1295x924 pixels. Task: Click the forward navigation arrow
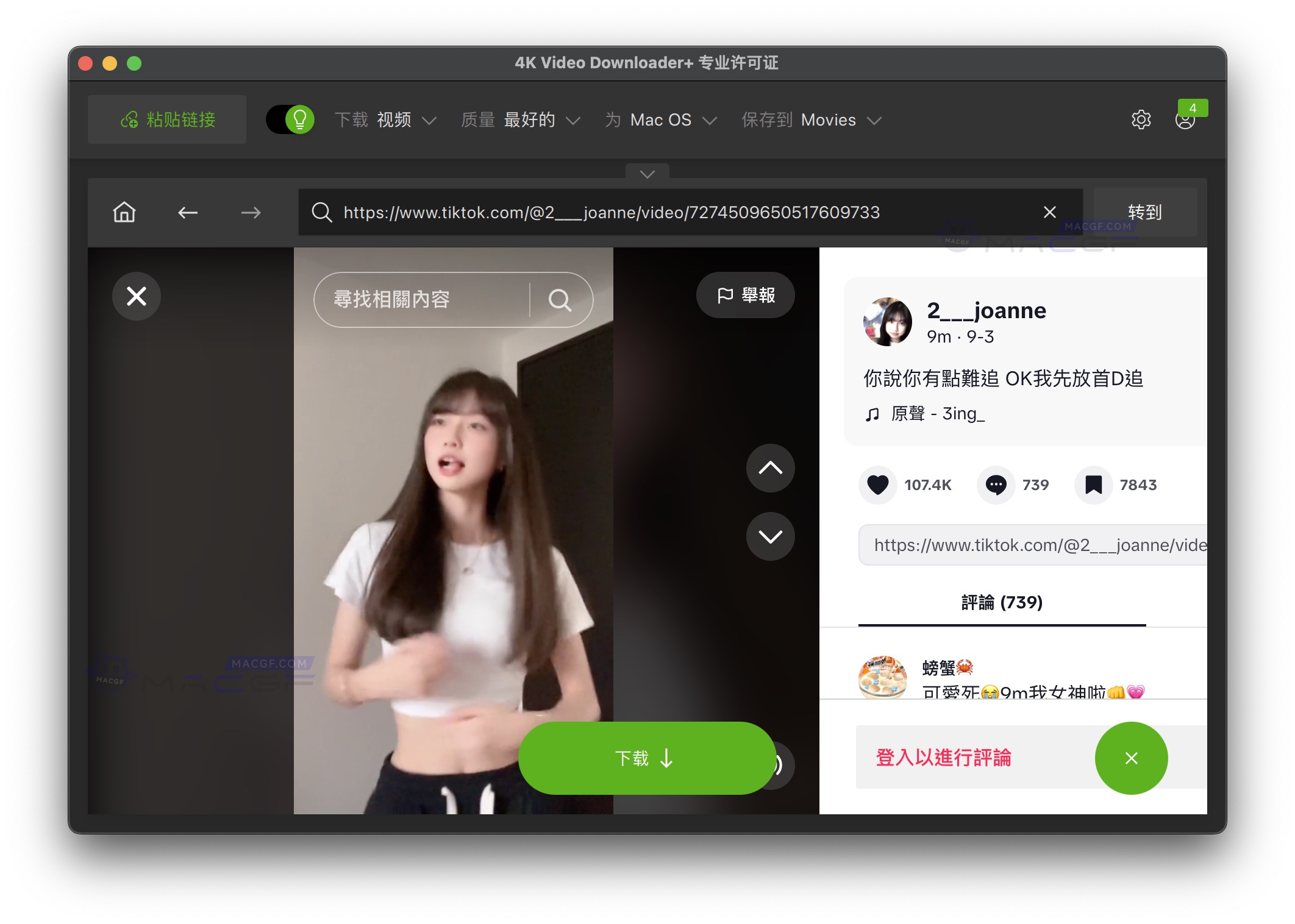point(250,212)
